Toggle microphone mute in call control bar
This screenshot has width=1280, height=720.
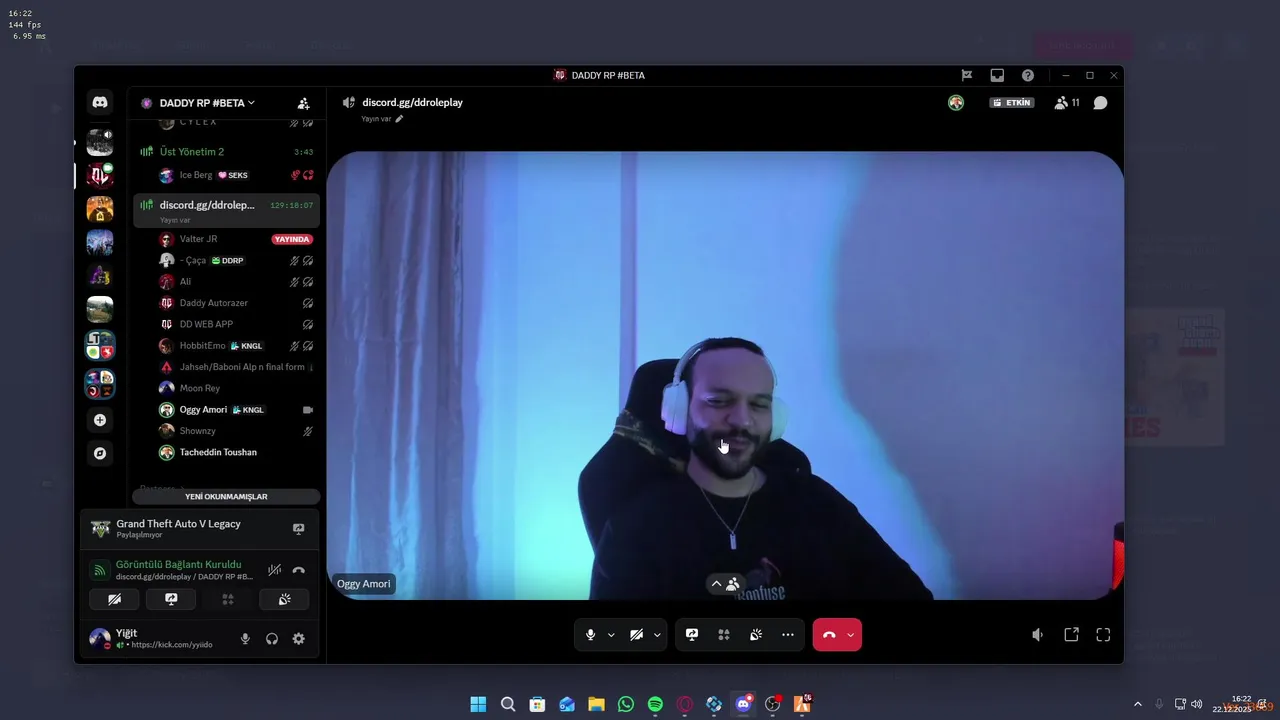pyautogui.click(x=591, y=635)
